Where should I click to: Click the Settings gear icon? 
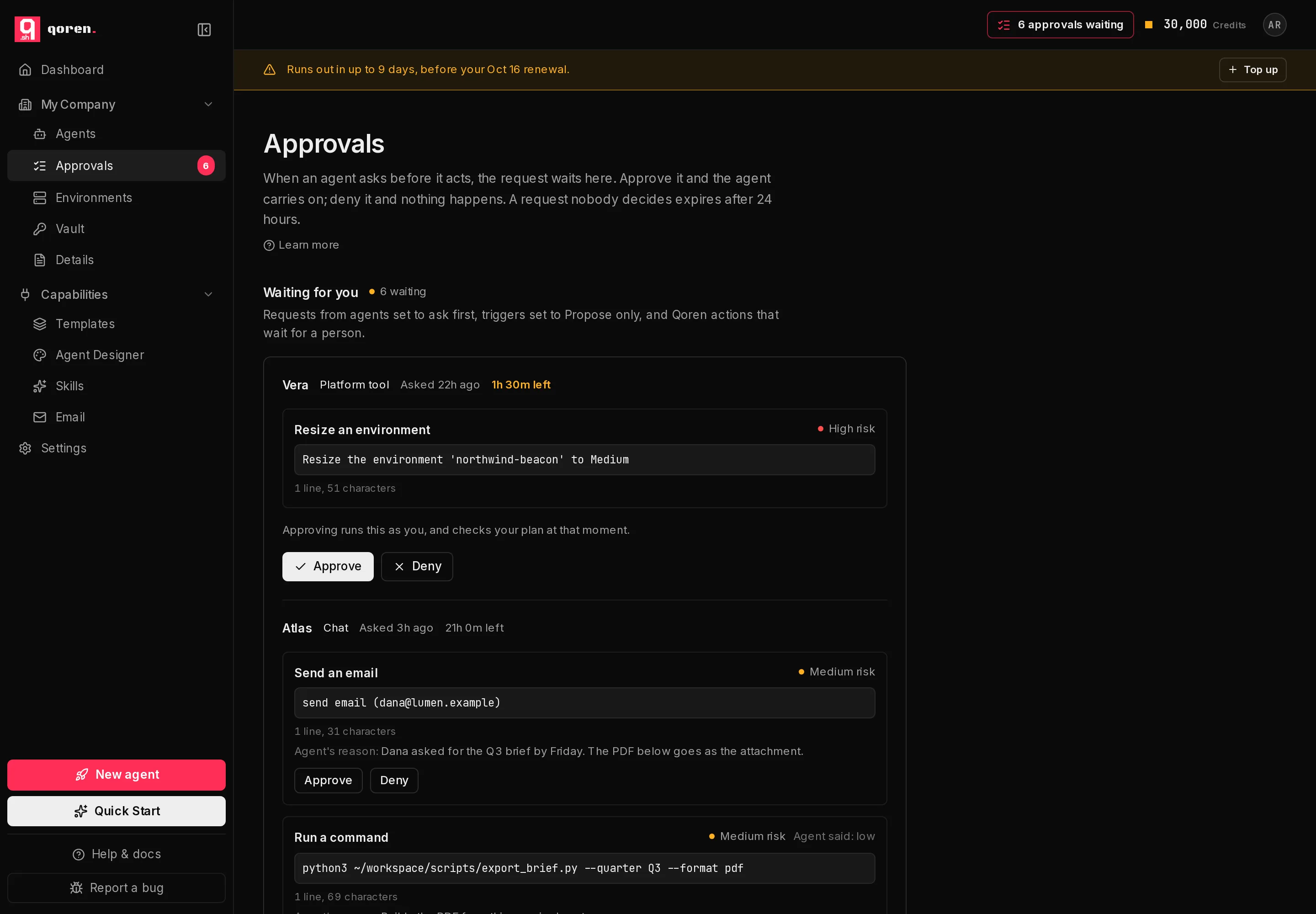click(x=25, y=448)
